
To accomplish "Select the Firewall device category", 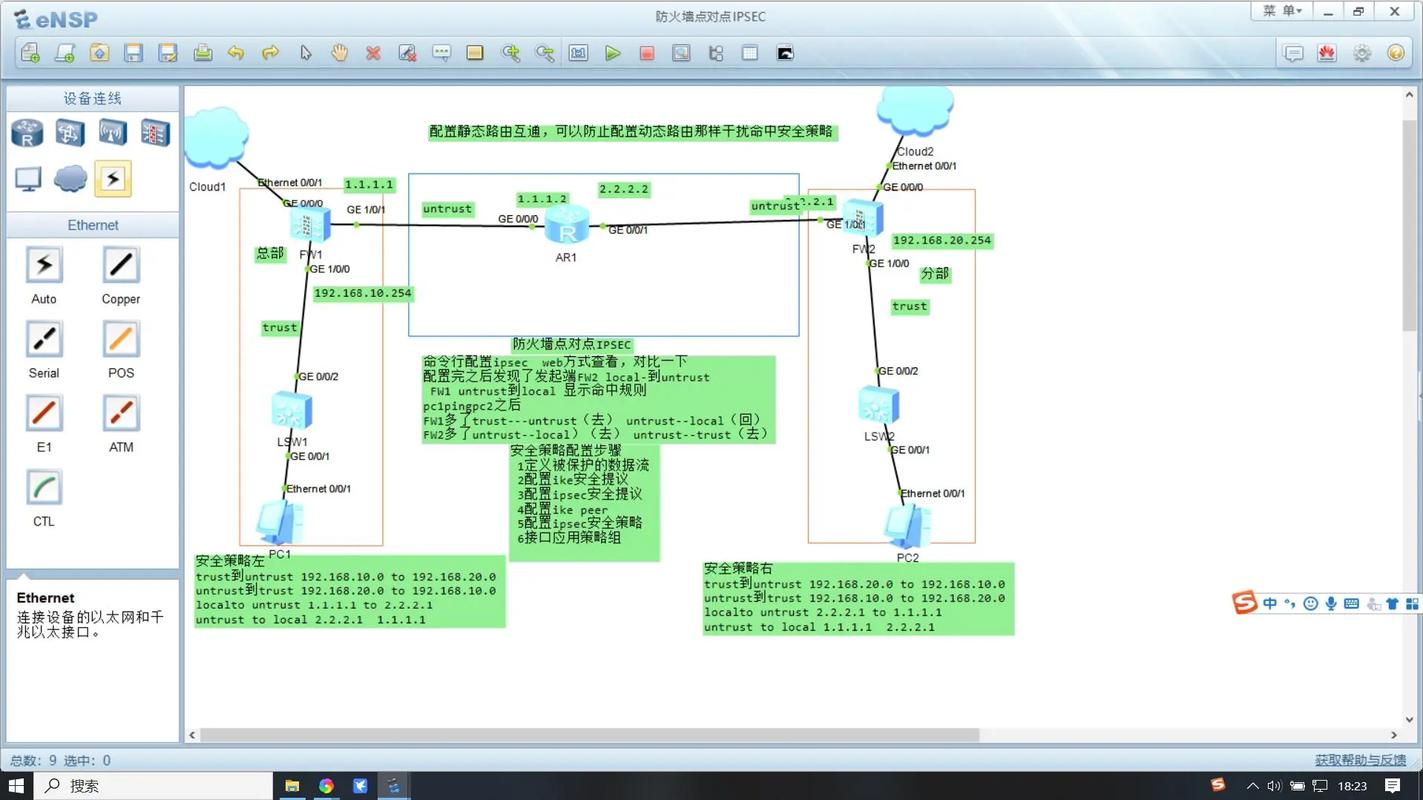I will [x=155, y=132].
